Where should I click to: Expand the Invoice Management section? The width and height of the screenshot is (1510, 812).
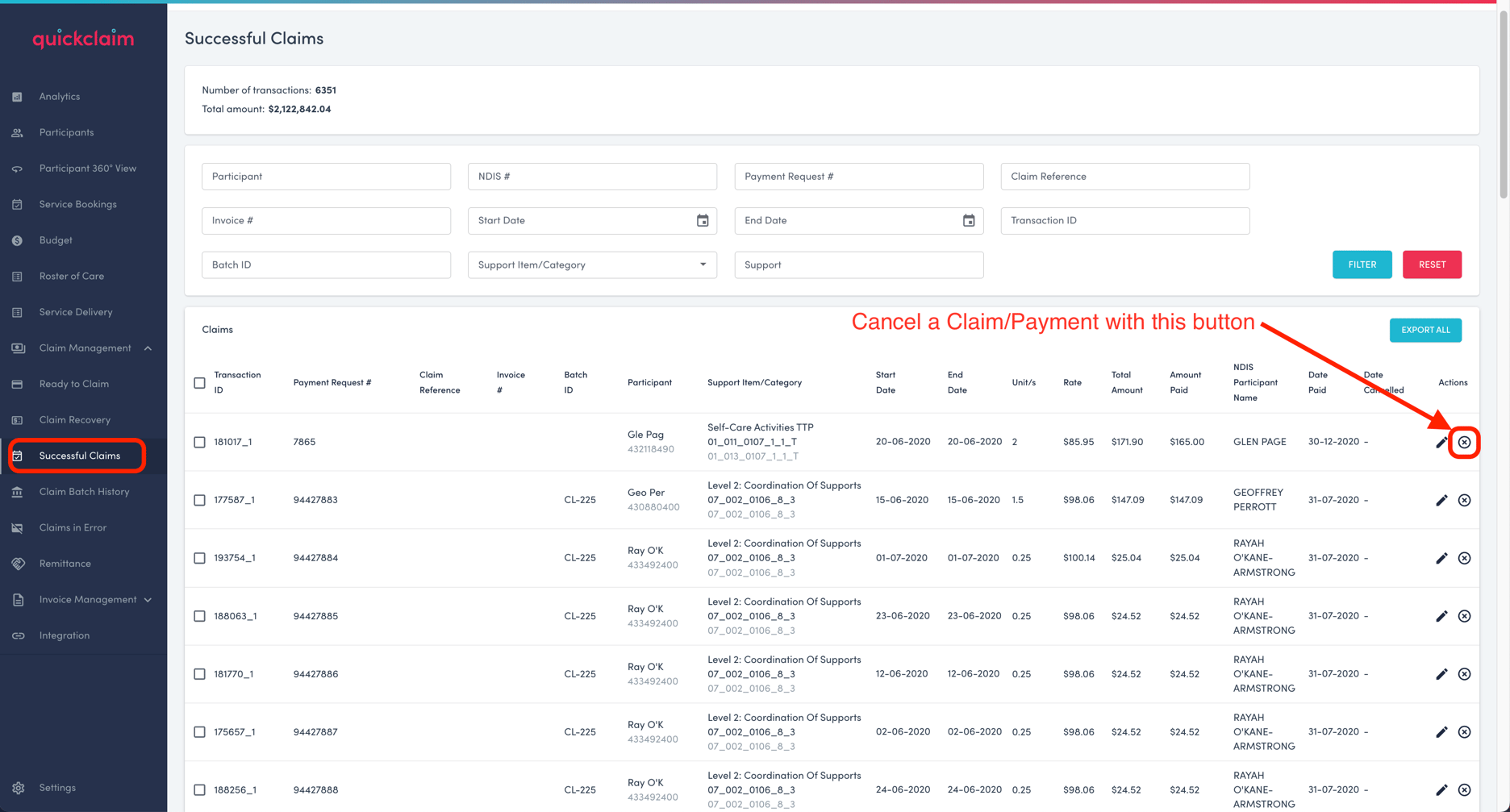[148, 599]
